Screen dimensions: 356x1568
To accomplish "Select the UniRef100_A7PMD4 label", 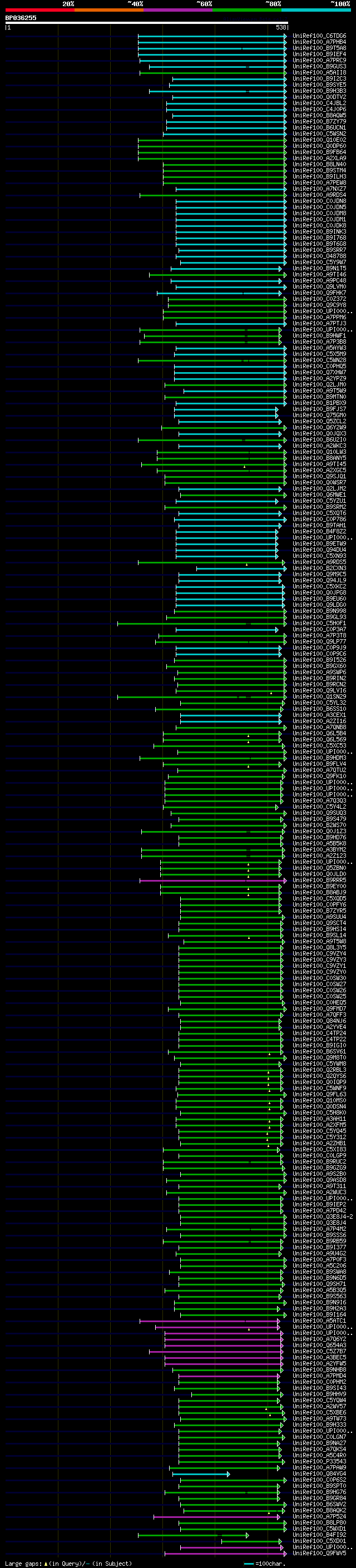I will (x=319, y=1376).
